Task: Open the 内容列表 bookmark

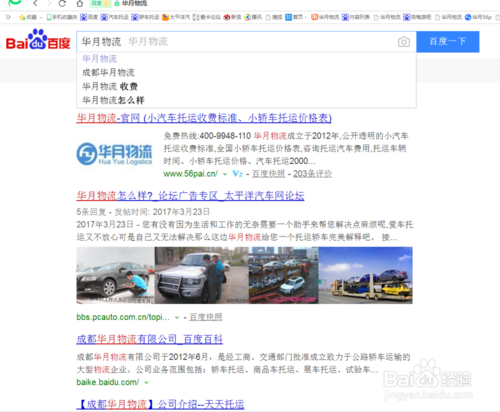Action: tap(356, 17)
